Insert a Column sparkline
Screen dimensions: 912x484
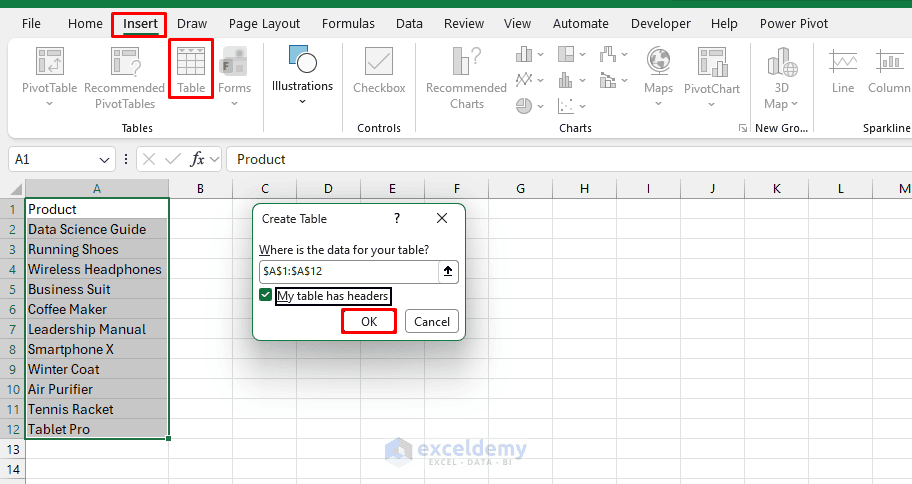(x=889, y=71)
